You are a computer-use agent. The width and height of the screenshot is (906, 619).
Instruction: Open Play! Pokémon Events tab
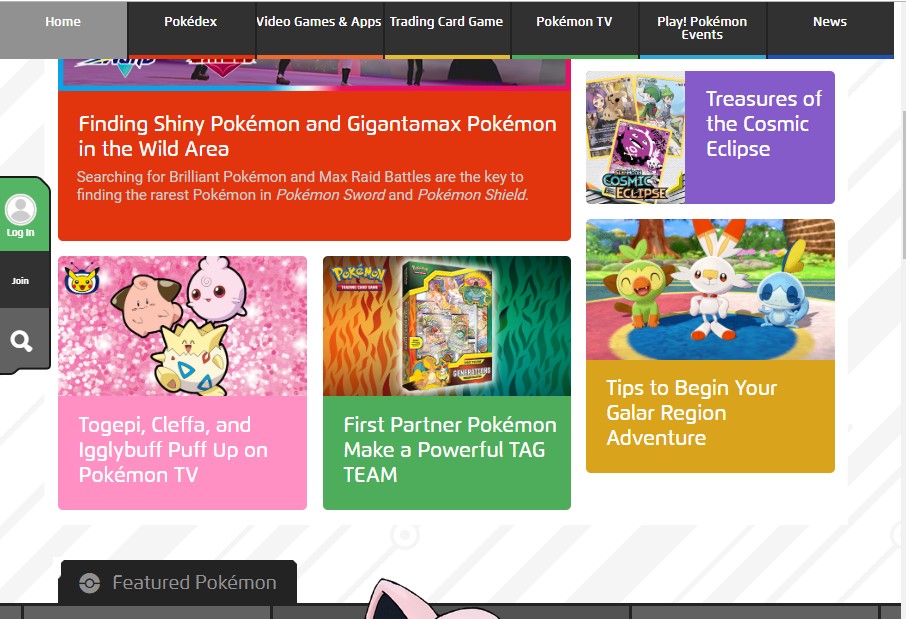[x=702, y=29]
